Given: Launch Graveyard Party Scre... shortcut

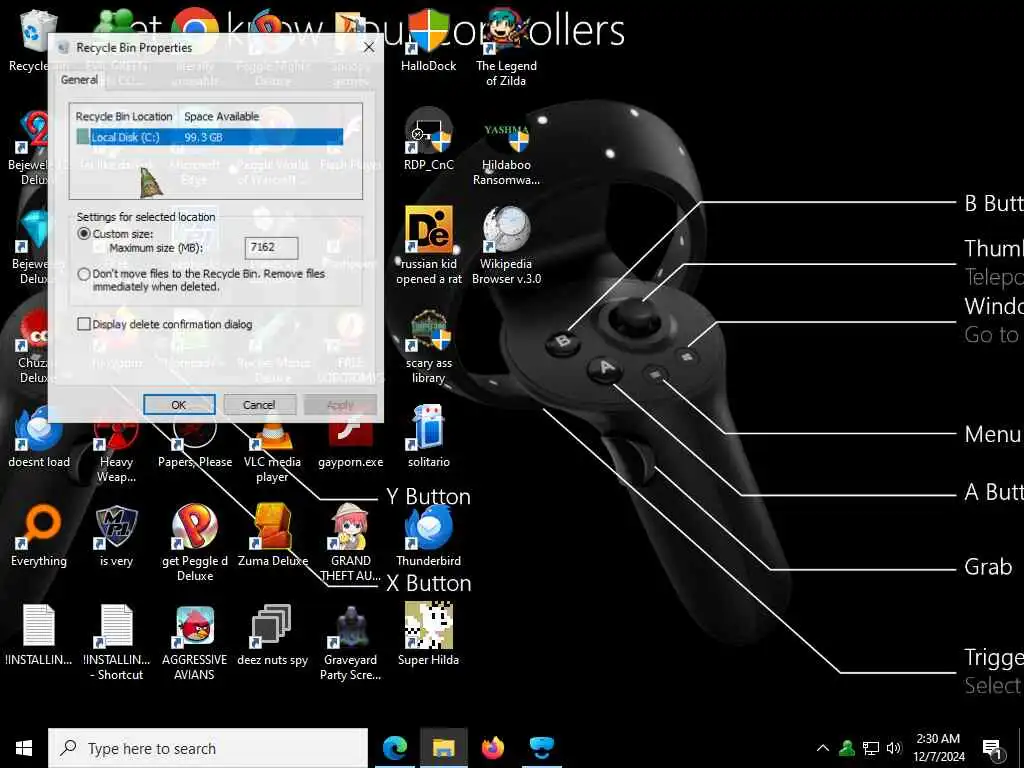Looking at the screenshot, I should (351, 642).
